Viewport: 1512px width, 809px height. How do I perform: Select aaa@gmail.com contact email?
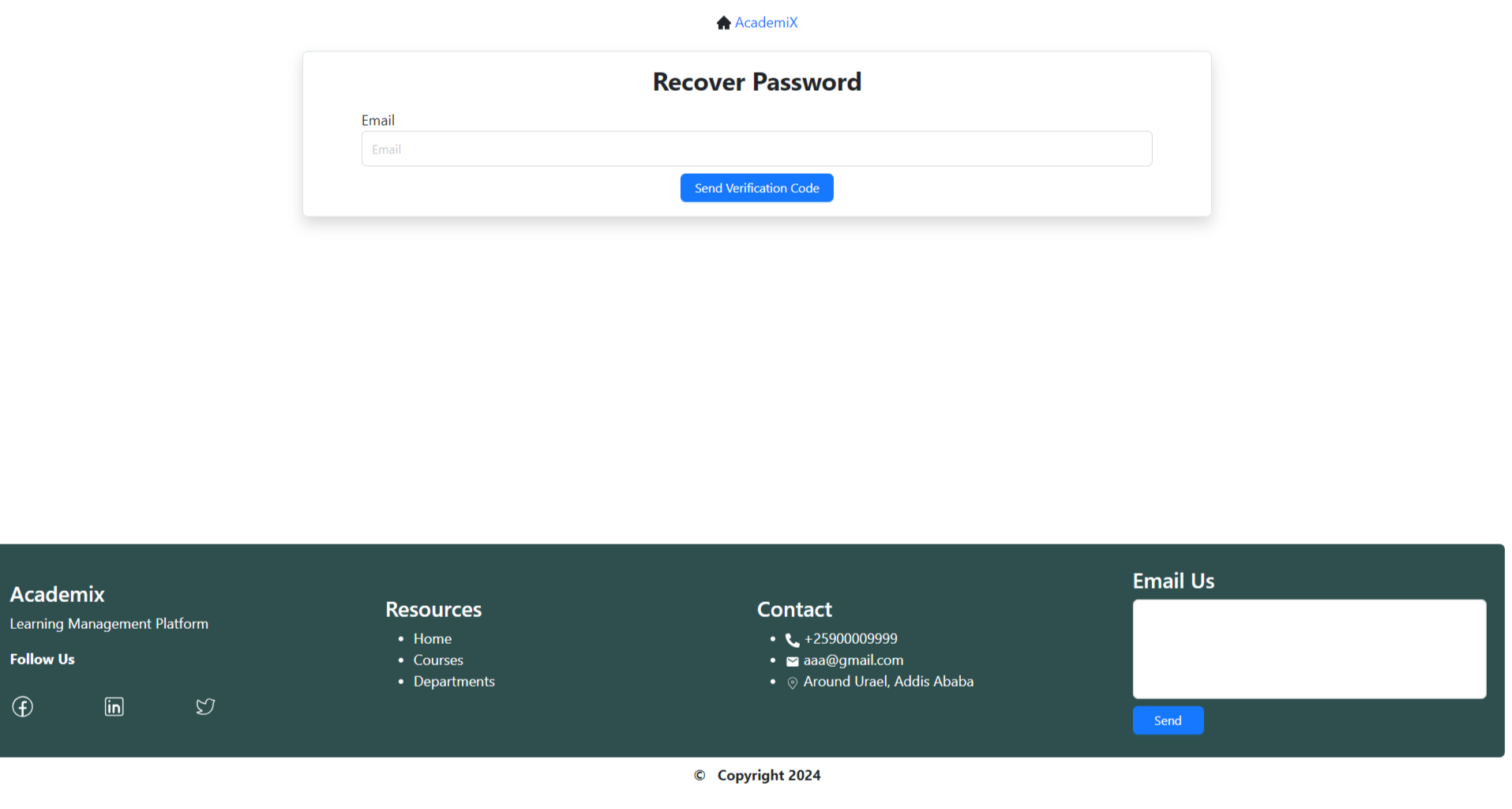point(853,660)
